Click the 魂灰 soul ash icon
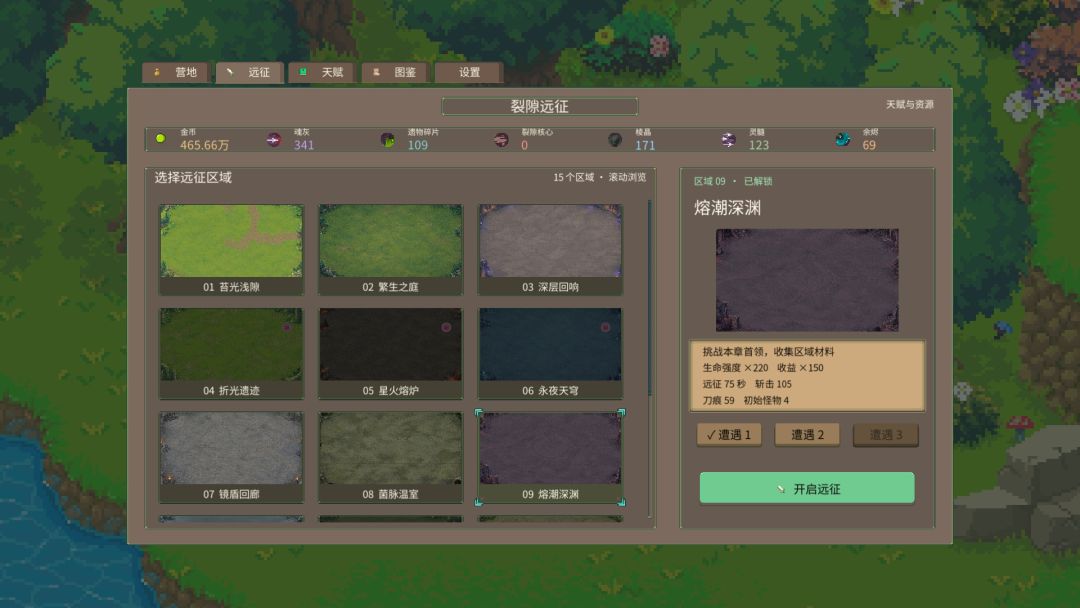Viewport: 1080px width, 608px height. 273,140
